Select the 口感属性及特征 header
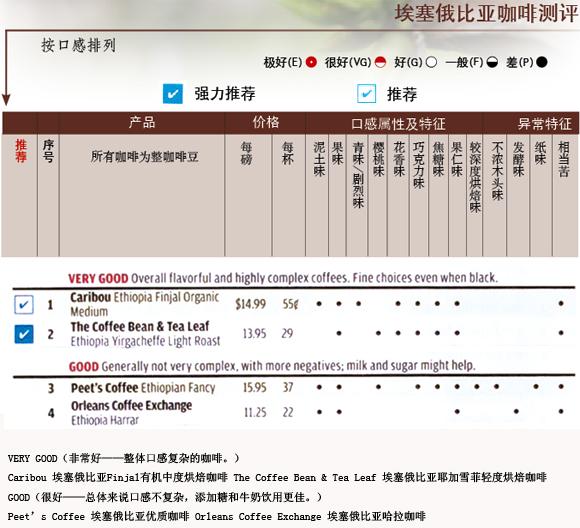580x528 pixels. click(398, 124)
